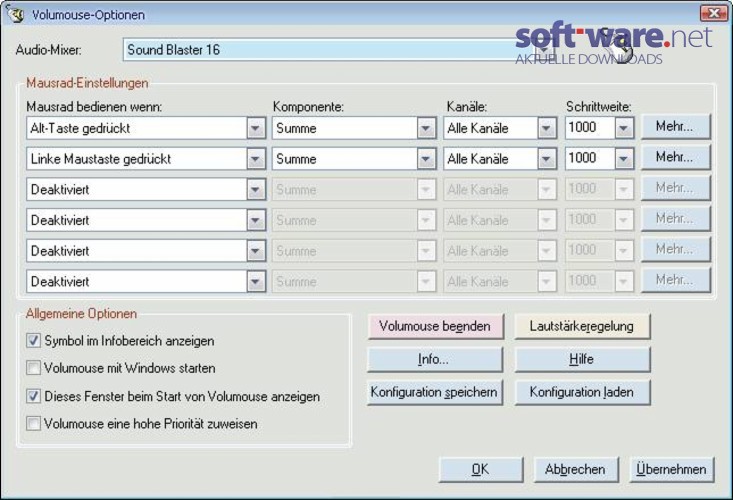Open the Kanäle dropdown in the Linke Maustaste row
Viewport: 733px width, 500px height.
pyautogui.click(x=546, y=159)
